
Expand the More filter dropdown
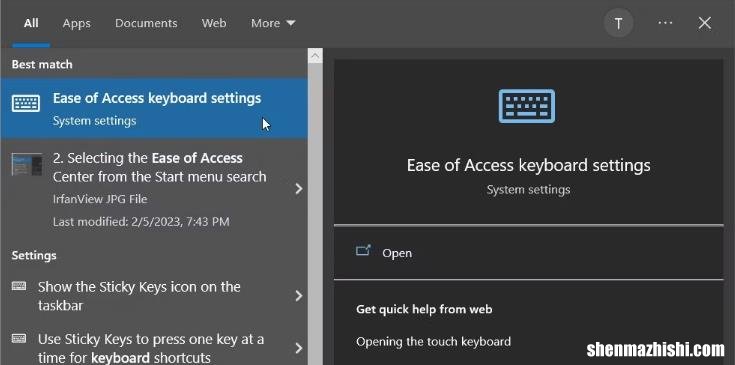tap(273, 23)
